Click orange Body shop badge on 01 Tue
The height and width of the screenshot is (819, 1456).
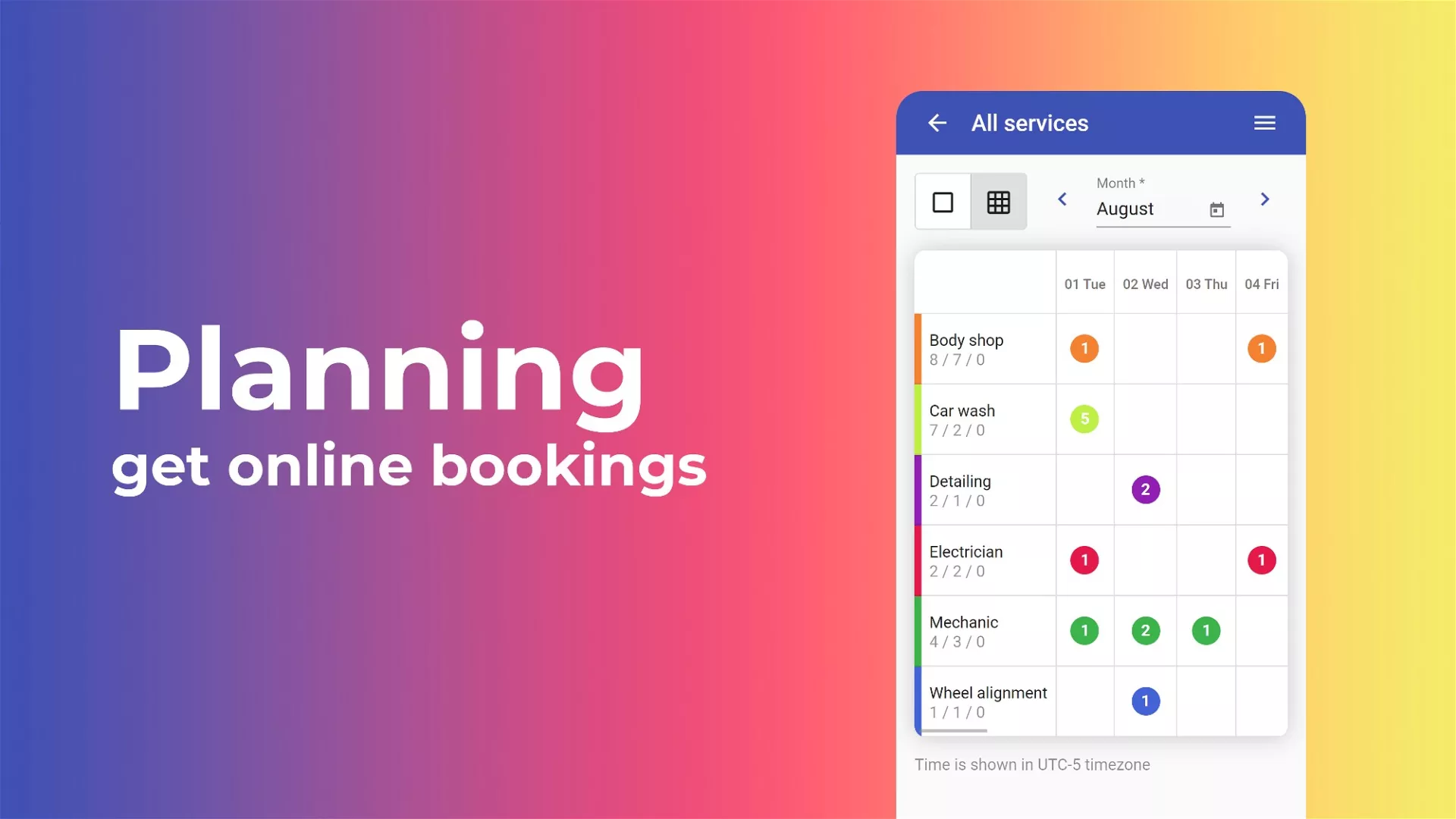(x=1084, y=349)
